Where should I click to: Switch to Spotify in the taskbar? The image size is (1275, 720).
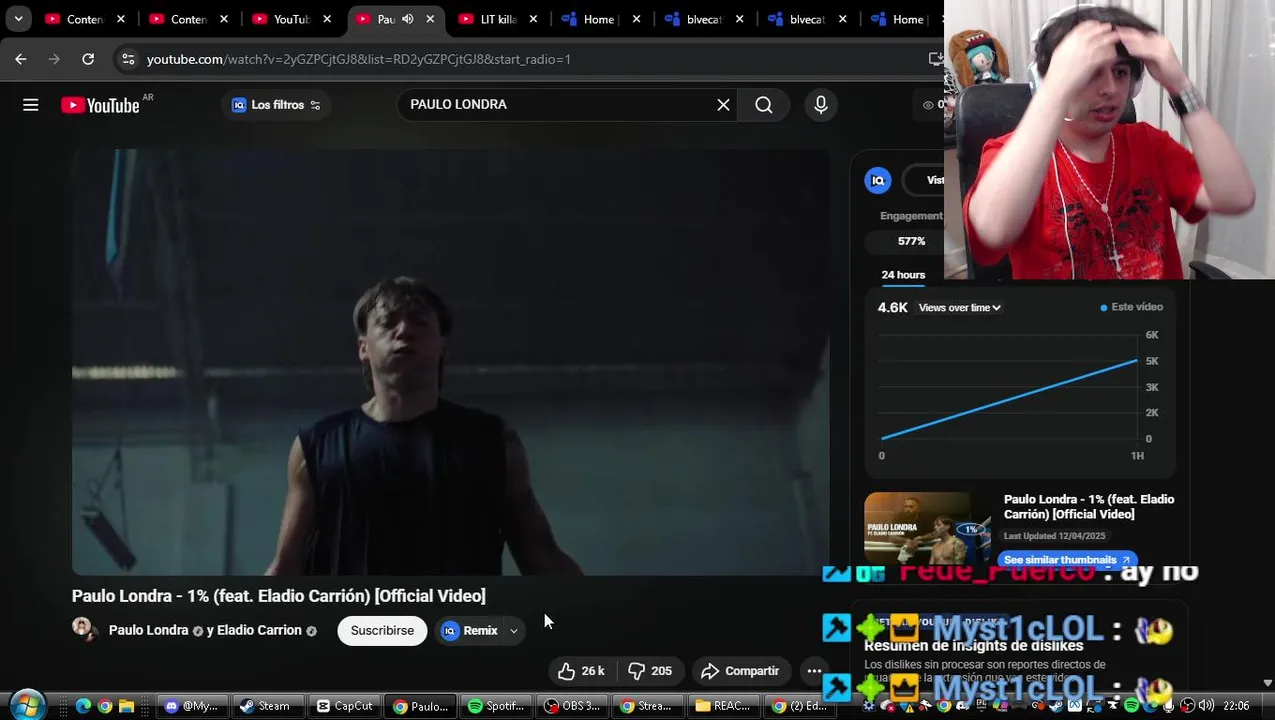(x=496, y=706)
